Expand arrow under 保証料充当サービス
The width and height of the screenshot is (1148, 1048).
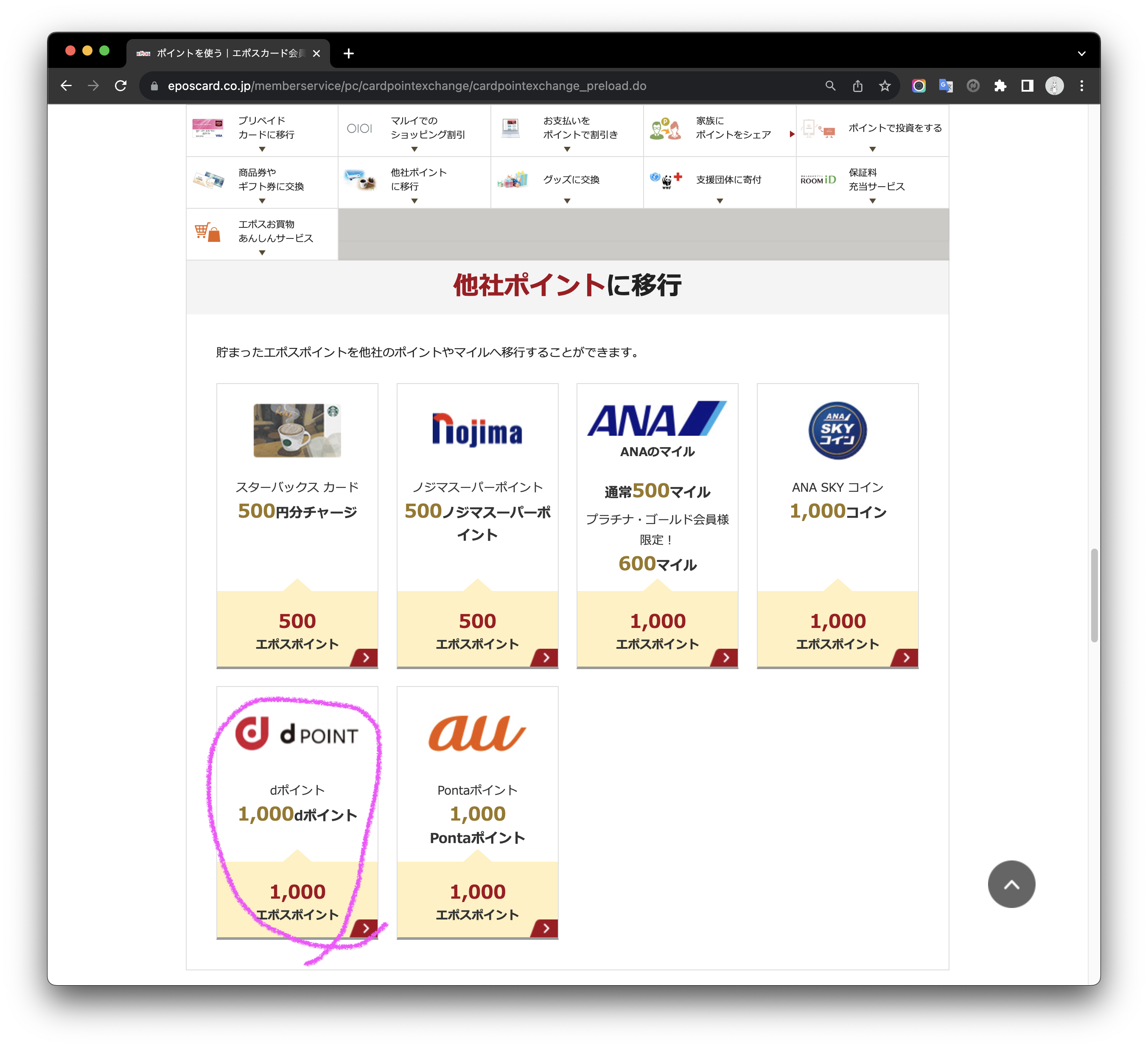(872, 201)
